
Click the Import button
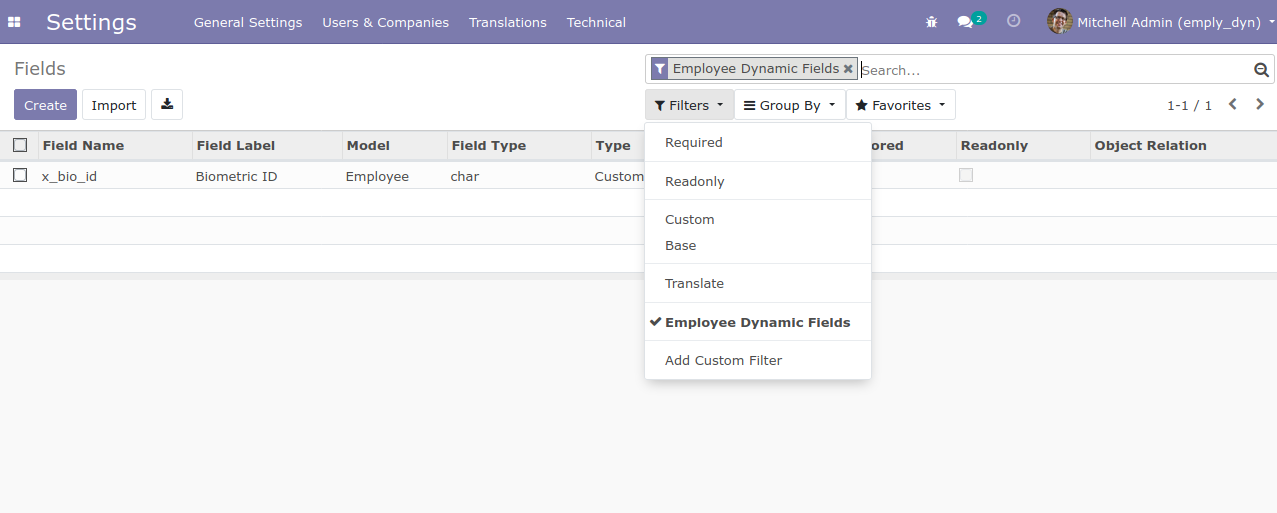(114, 105)
